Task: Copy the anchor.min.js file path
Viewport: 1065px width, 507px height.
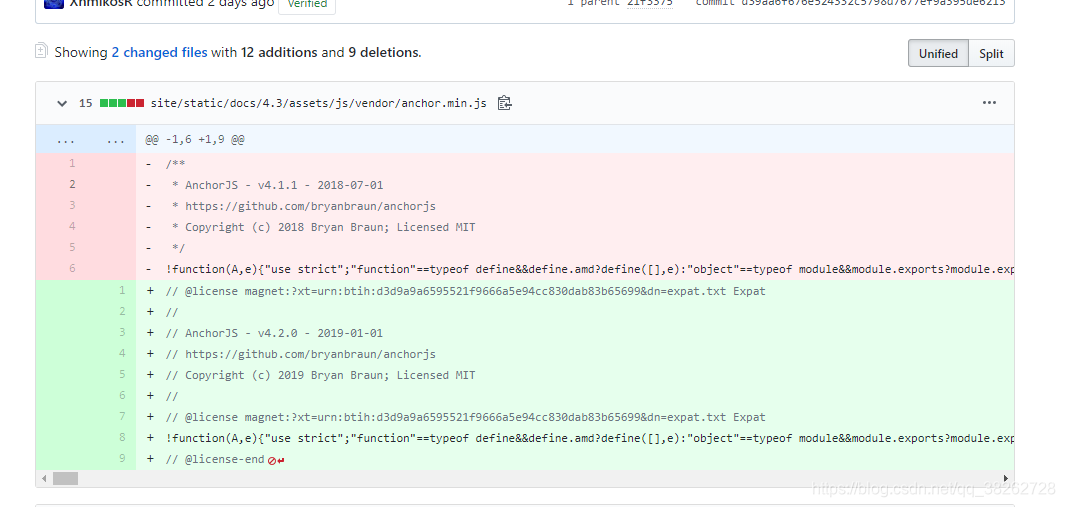Action: click(504, 103)
